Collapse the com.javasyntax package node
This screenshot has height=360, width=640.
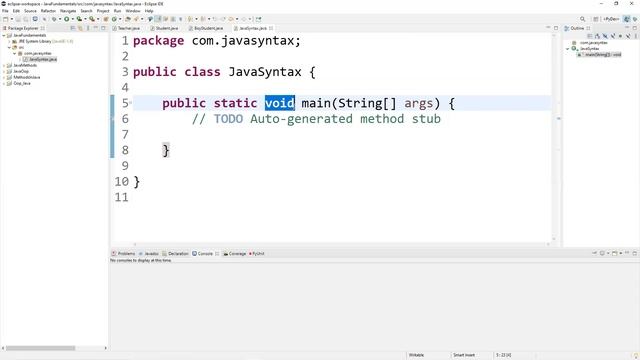pyautogui.click(x=15, y=53)
